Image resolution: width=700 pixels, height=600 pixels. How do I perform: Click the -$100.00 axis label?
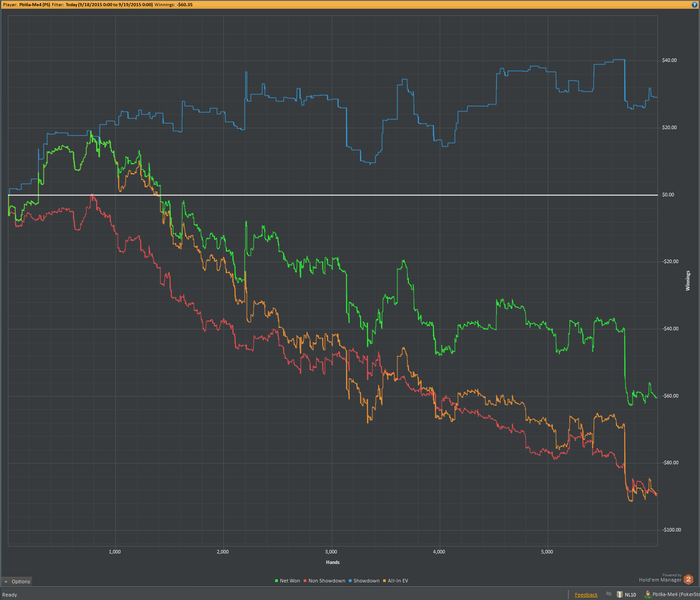click(671, 530)
